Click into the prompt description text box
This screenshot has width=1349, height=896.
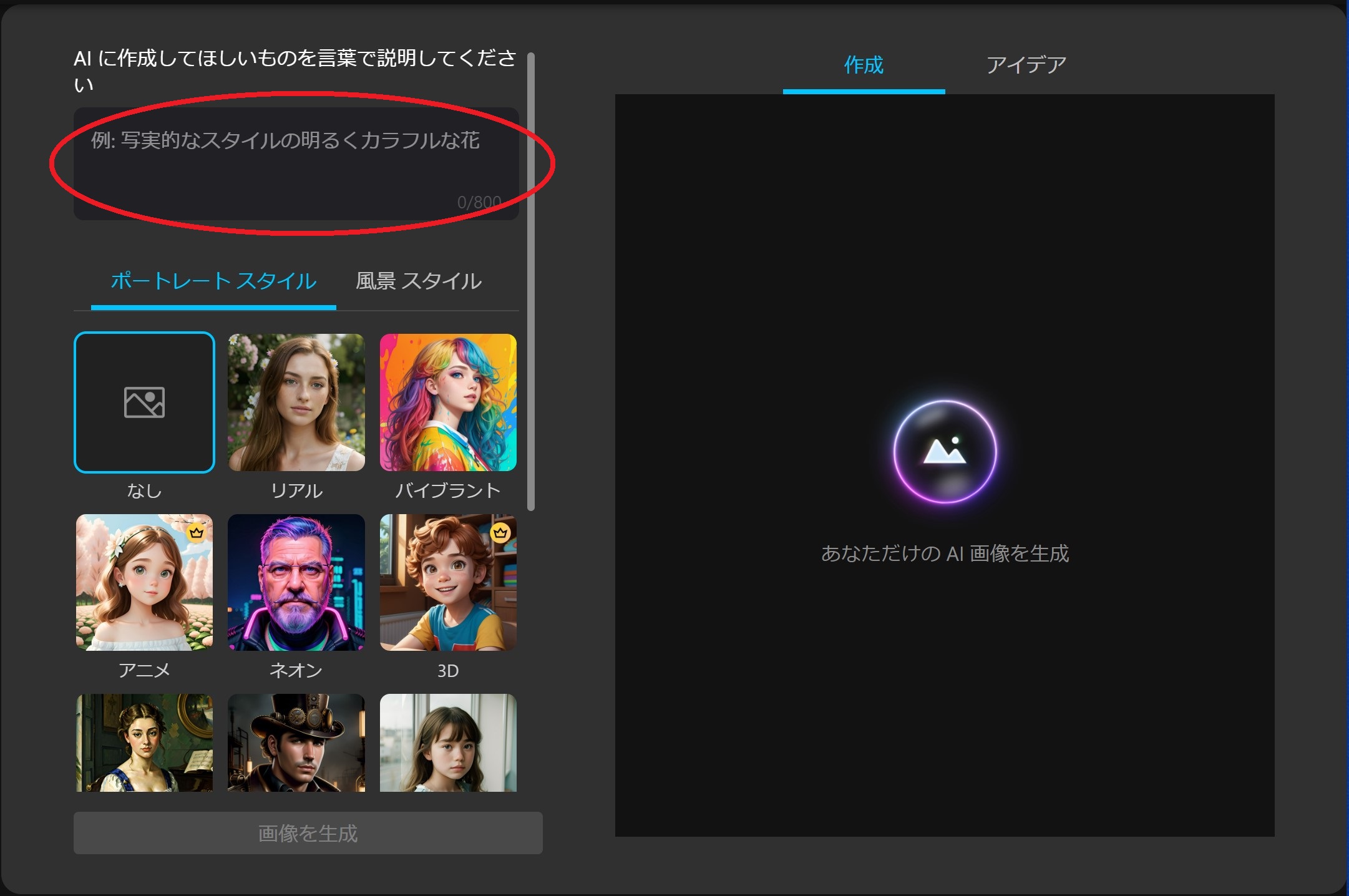296,163
